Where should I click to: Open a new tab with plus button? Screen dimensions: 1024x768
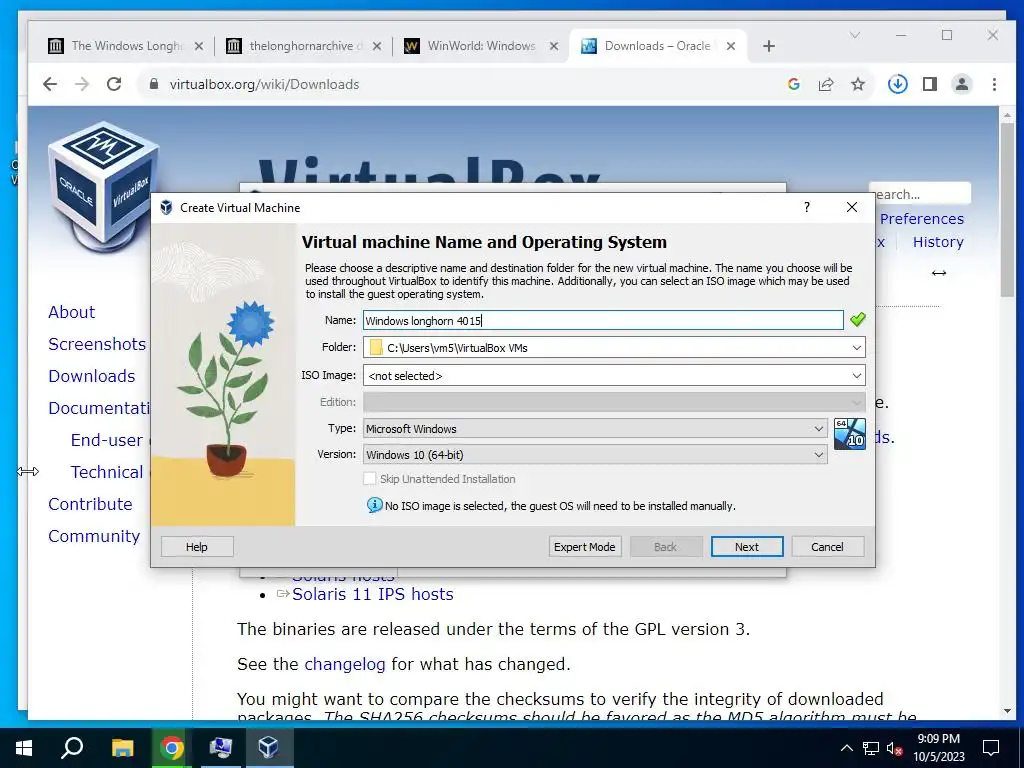tap(769, 46)
